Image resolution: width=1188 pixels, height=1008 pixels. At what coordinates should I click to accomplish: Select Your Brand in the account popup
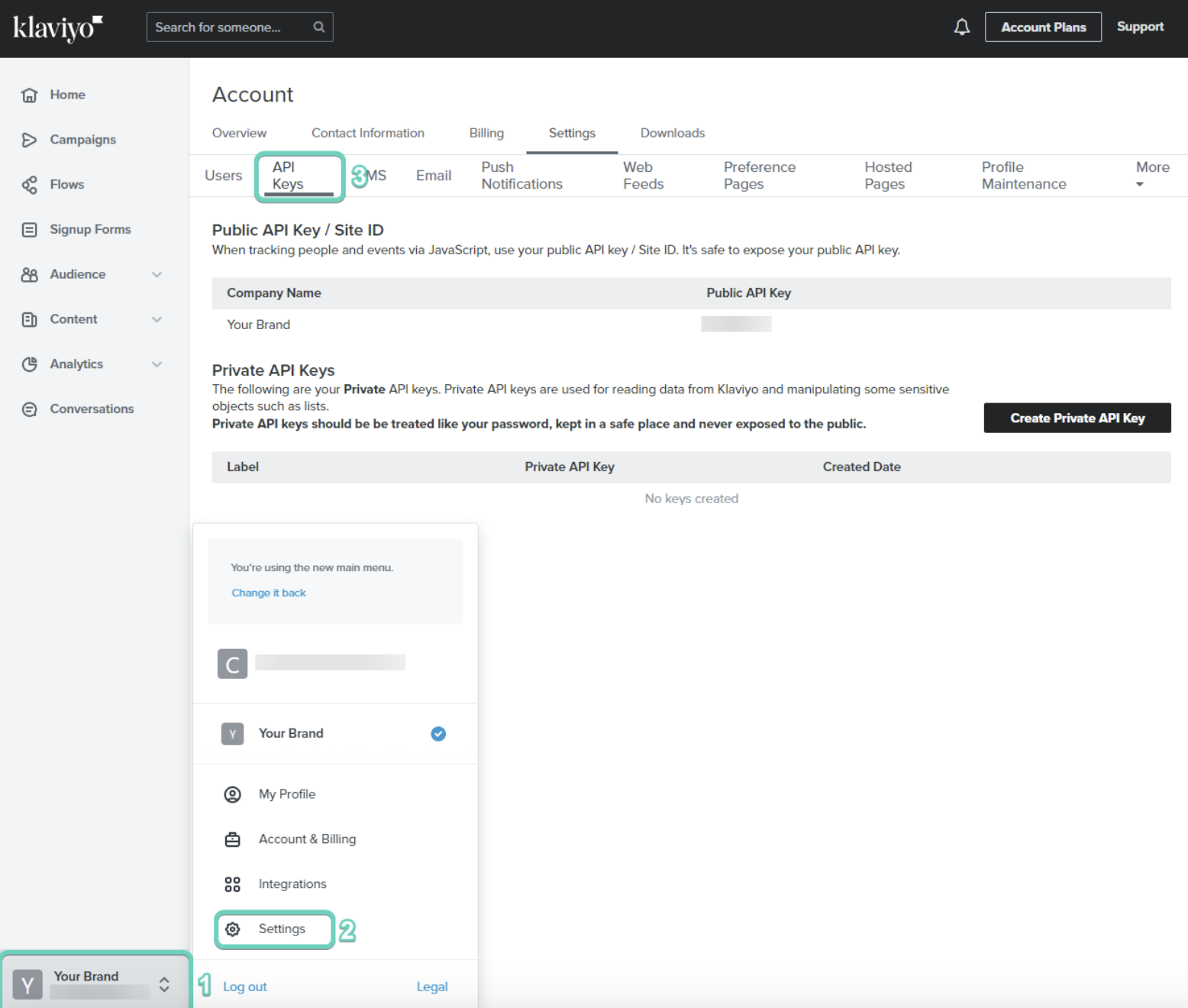tap(335, 734)
